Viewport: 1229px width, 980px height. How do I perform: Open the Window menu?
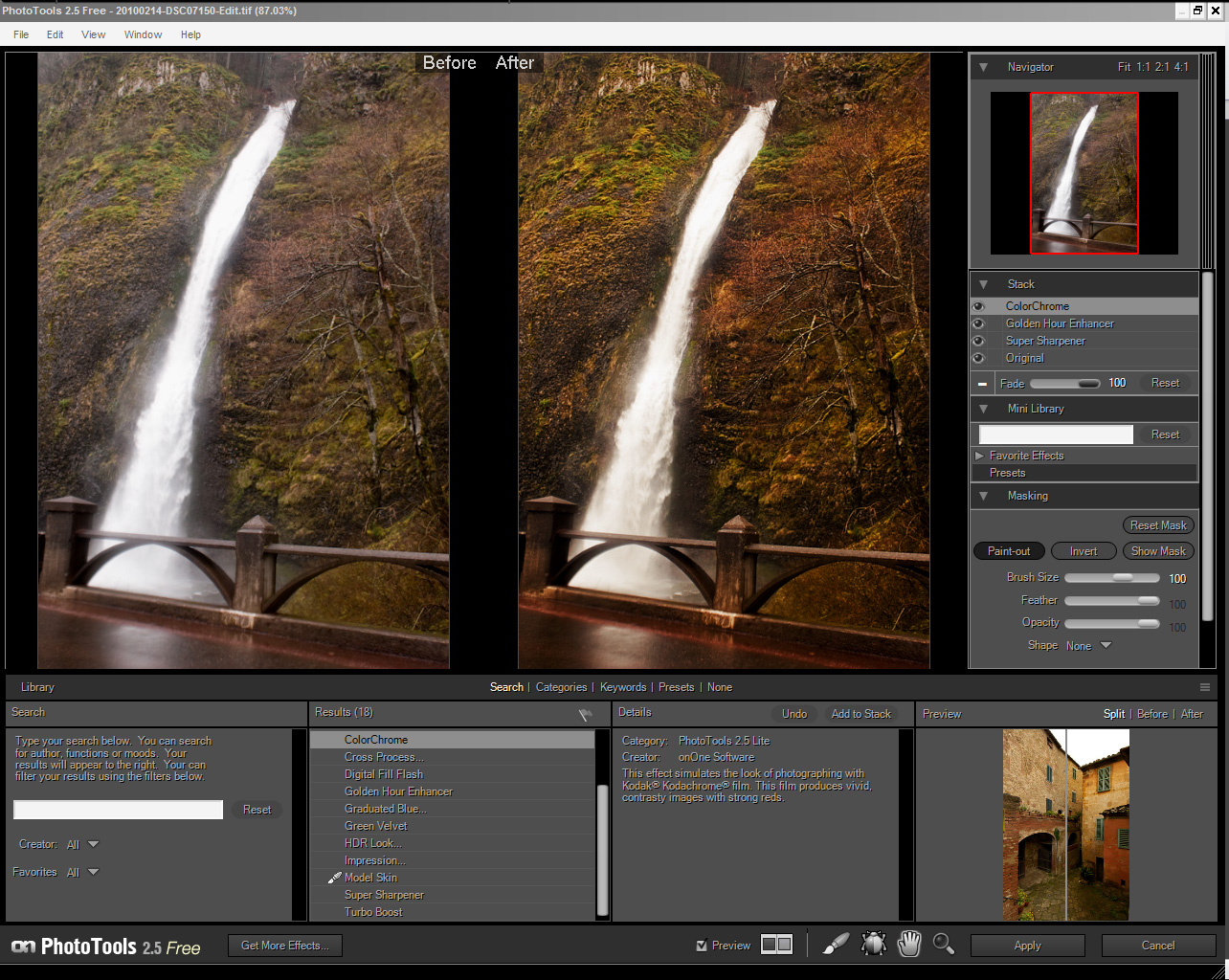(143, 34)
